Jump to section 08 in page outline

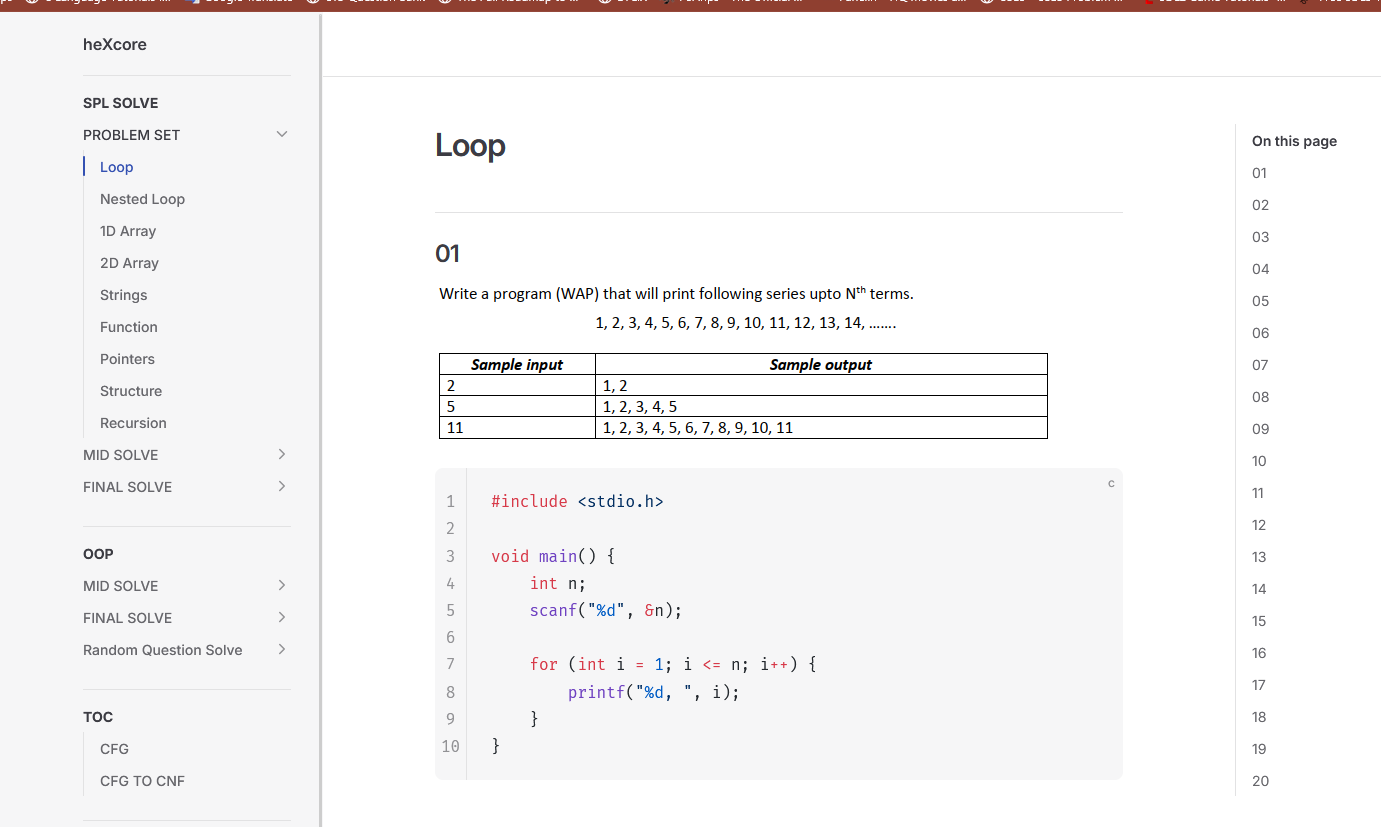pyautogui.click(x=1260, y=397)
